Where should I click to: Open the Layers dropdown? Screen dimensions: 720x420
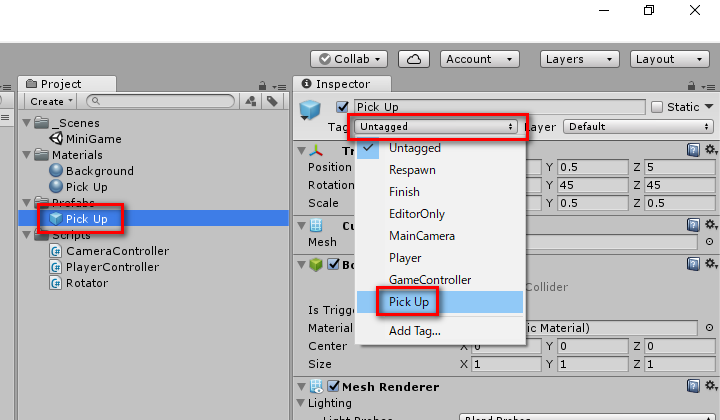579,59
